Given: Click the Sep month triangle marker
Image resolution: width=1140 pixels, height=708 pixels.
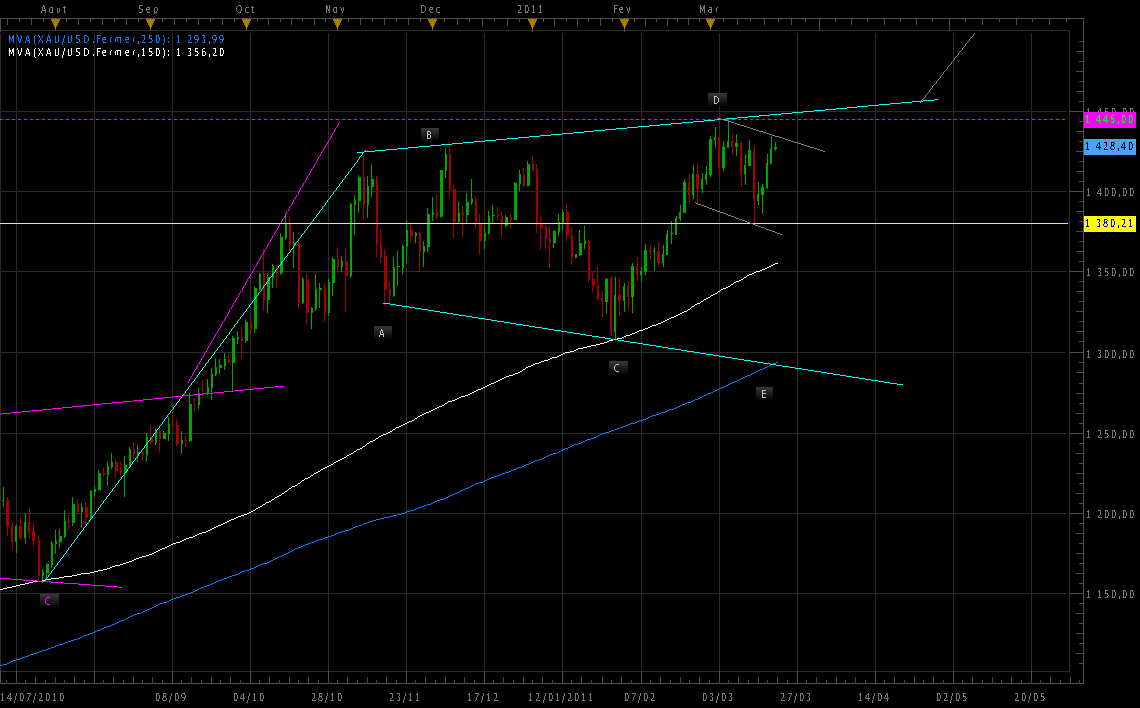Looking at the screenshot, I should pyautogui.click(x=151, y=22).
